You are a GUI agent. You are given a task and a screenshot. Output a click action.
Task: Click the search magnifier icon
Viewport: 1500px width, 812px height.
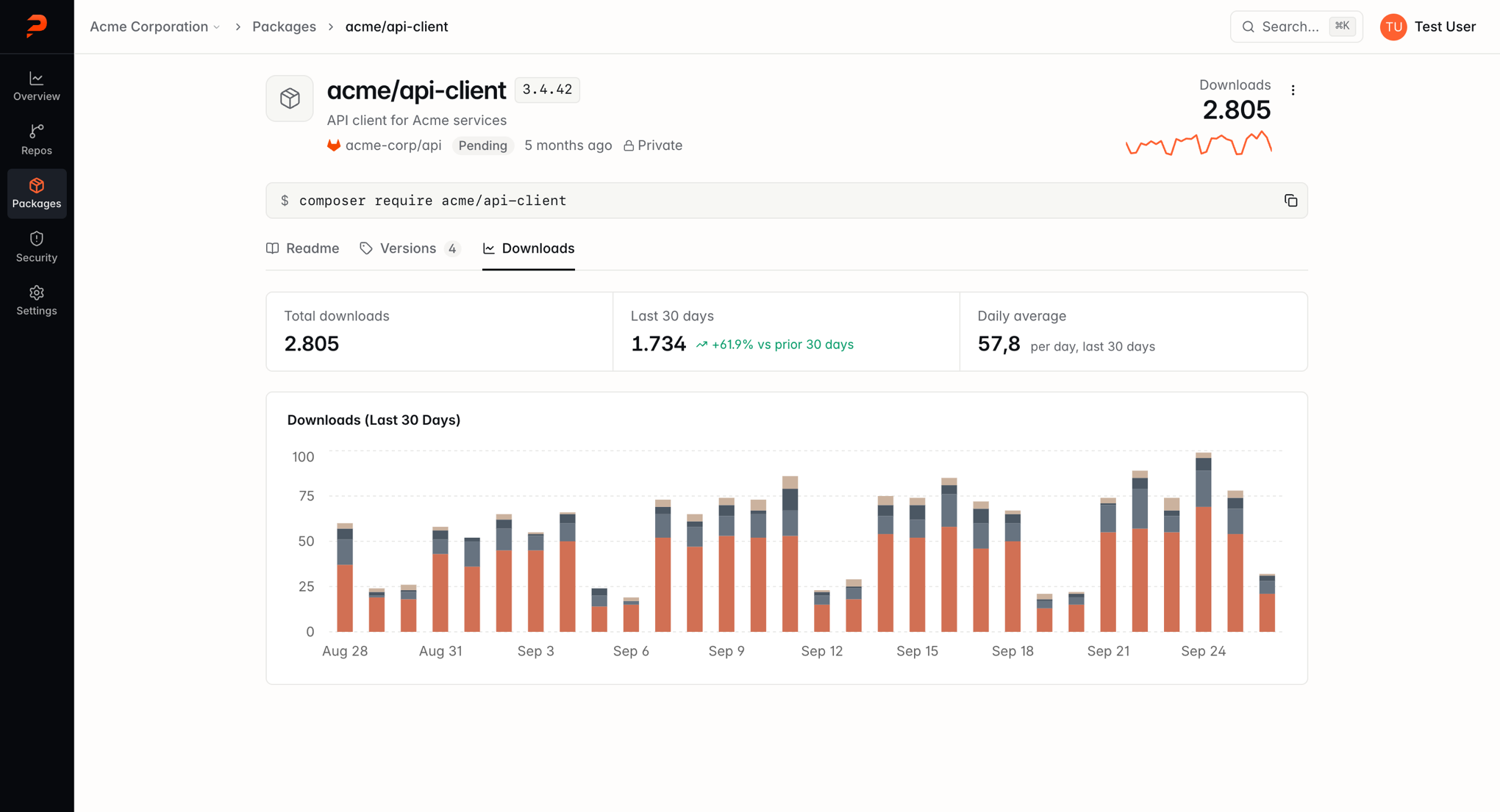(x=1248, y=26)
